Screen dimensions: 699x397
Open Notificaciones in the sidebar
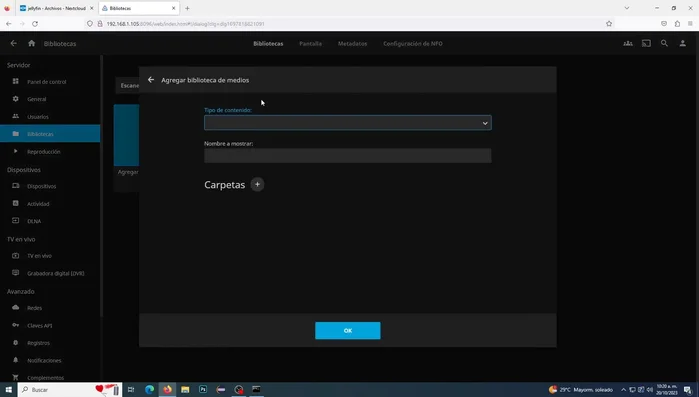50,360
